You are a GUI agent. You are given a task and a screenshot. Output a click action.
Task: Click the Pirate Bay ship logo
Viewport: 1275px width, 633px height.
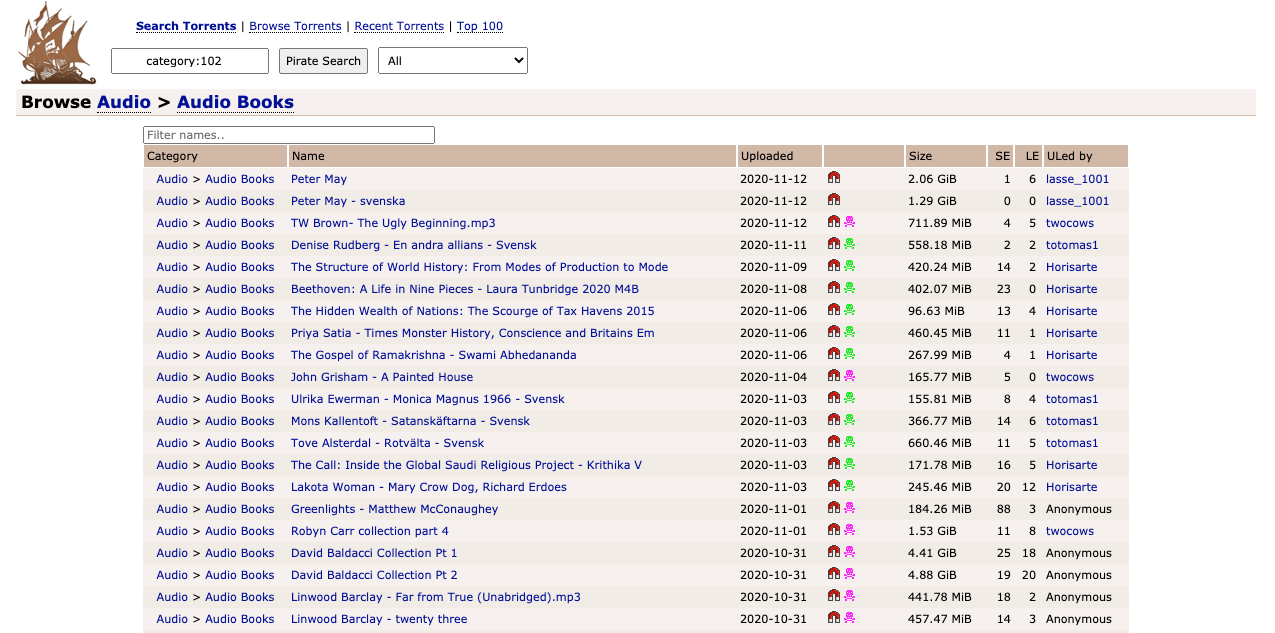point(58,44)
